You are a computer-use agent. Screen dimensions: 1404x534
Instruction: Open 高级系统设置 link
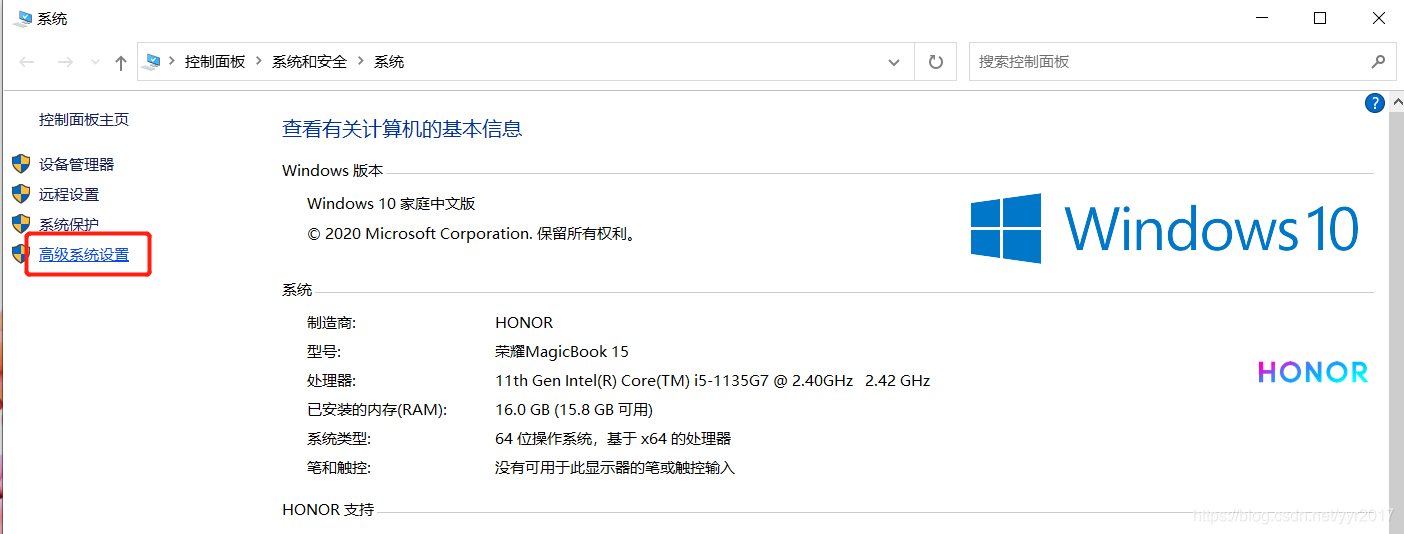tap(84, 255)
